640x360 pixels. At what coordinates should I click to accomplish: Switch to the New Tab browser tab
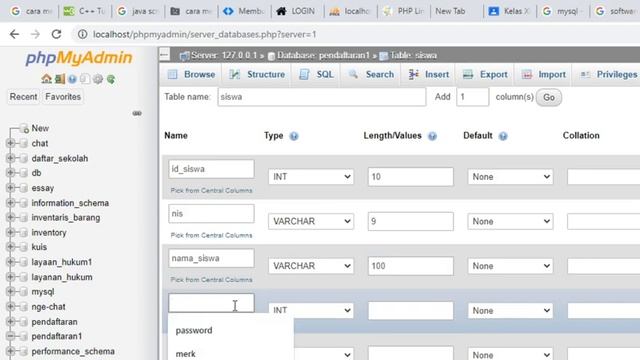coord(451,11)
